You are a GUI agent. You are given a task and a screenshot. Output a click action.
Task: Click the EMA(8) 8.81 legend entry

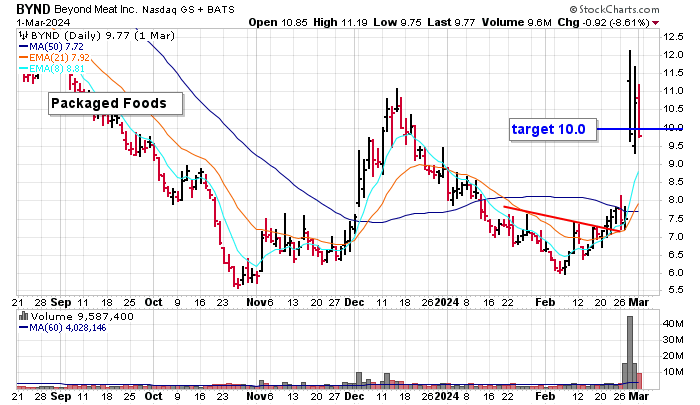pyautogui.click(x=51, y=69)
